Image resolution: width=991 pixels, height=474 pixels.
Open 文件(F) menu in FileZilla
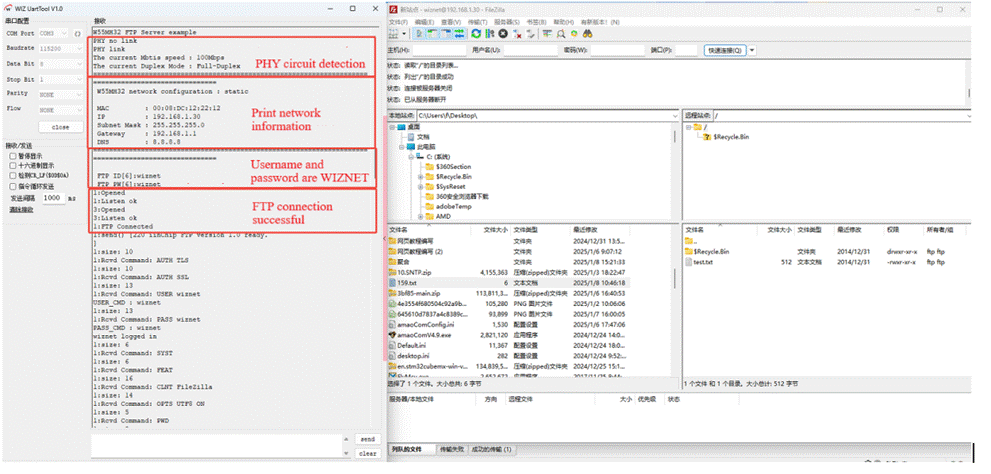point(398,21)
